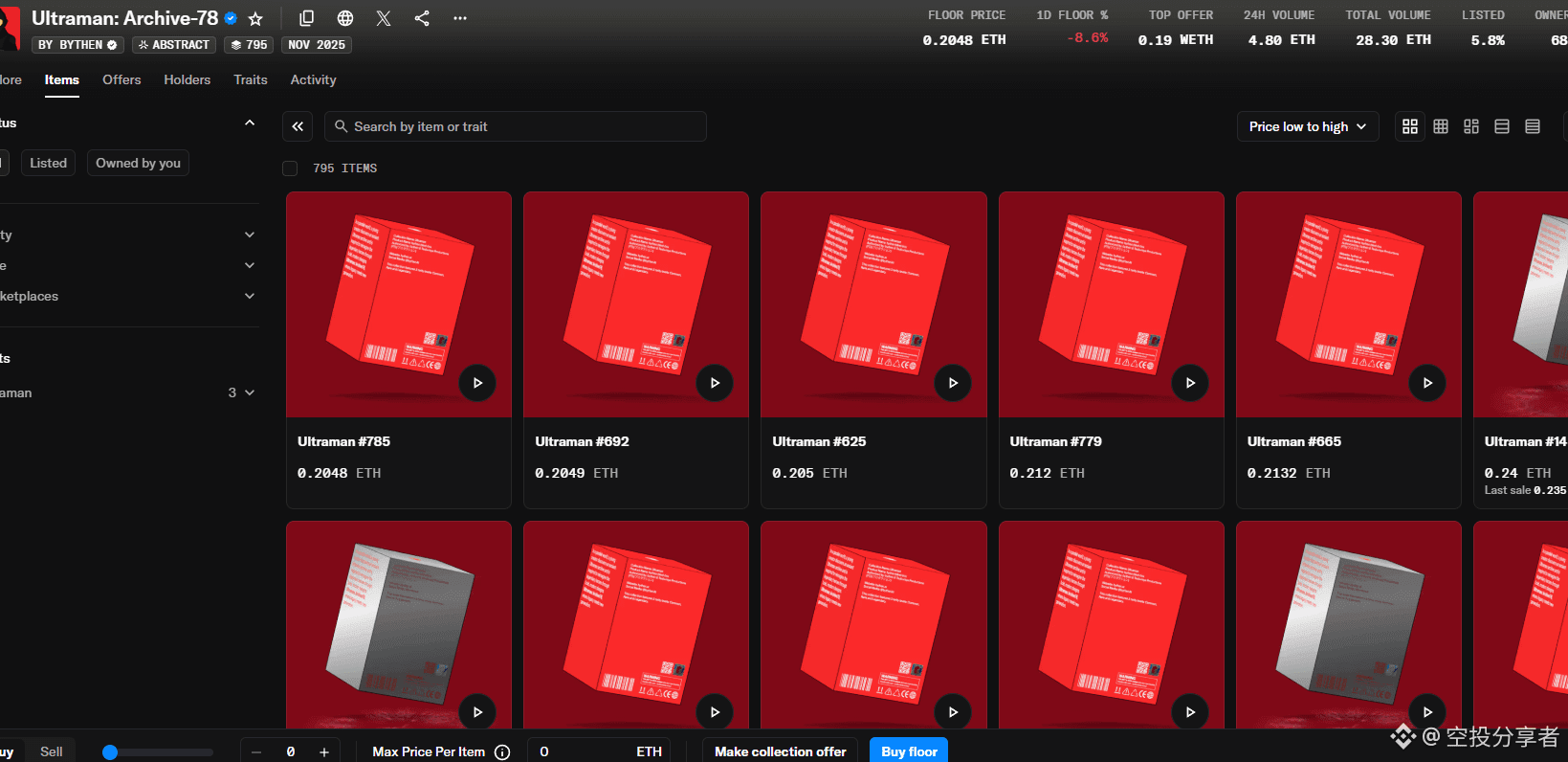Image resolution: width=1568 pixels, height=762 pixels.
Task: Open the collection website via globe icon
Action: coord(345,19)
